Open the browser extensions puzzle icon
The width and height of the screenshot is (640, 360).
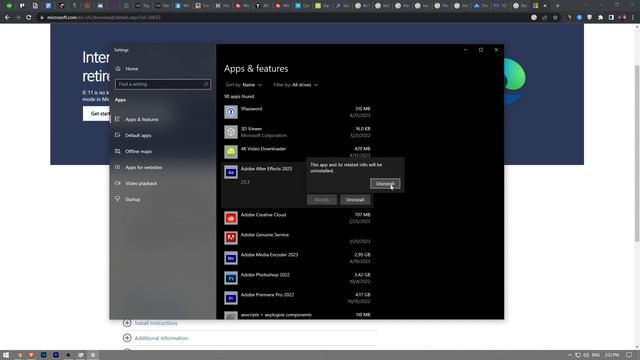point(600,18)
